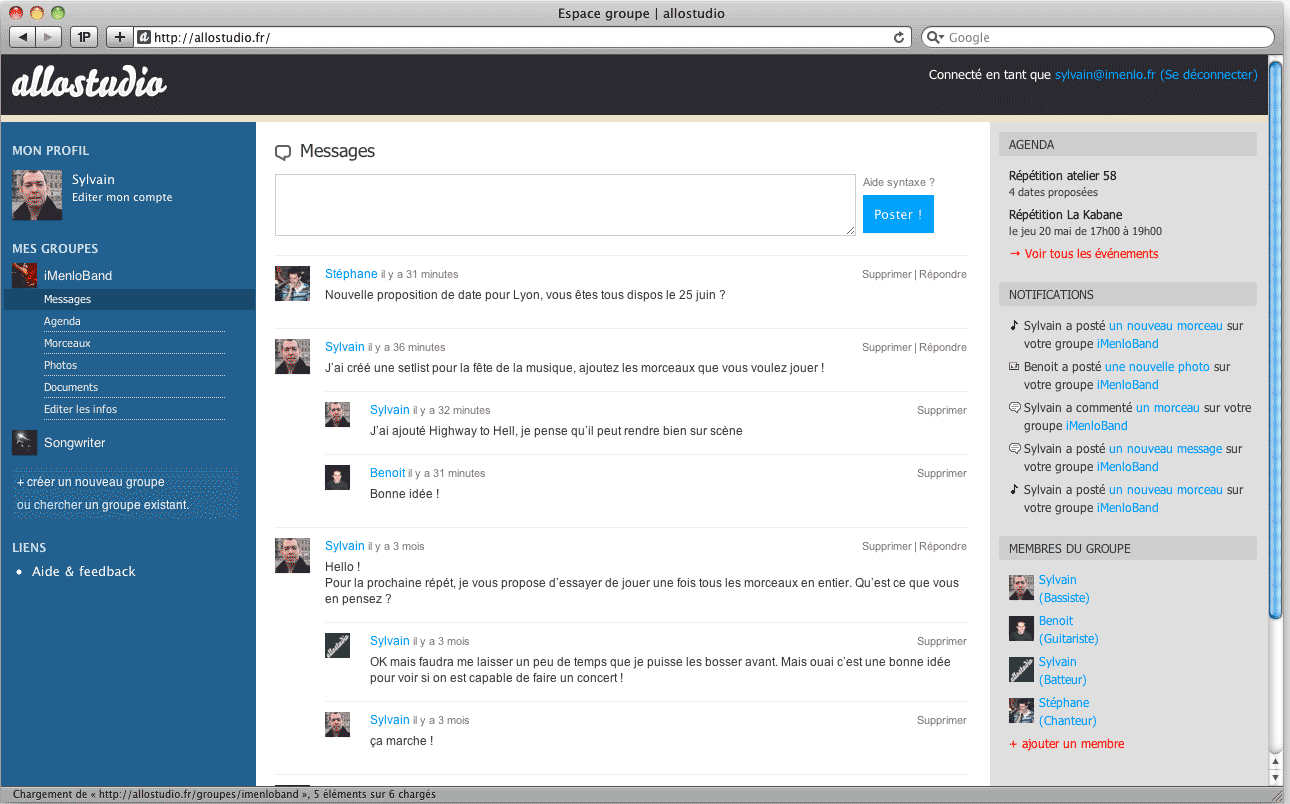The image size is (1290, 804).
Task: Click chercher un groupe existant
Action: (x=113, y=505)
